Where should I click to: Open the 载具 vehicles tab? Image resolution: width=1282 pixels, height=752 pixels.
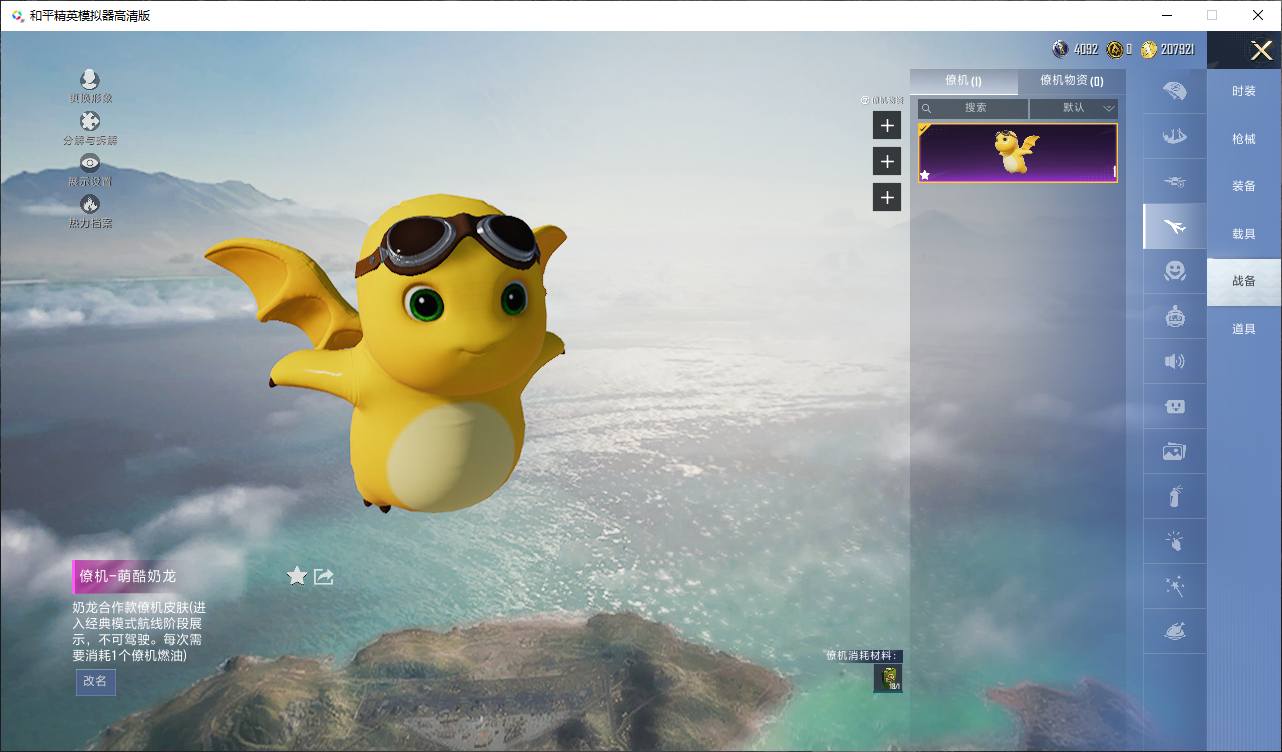pos(1244,234)
